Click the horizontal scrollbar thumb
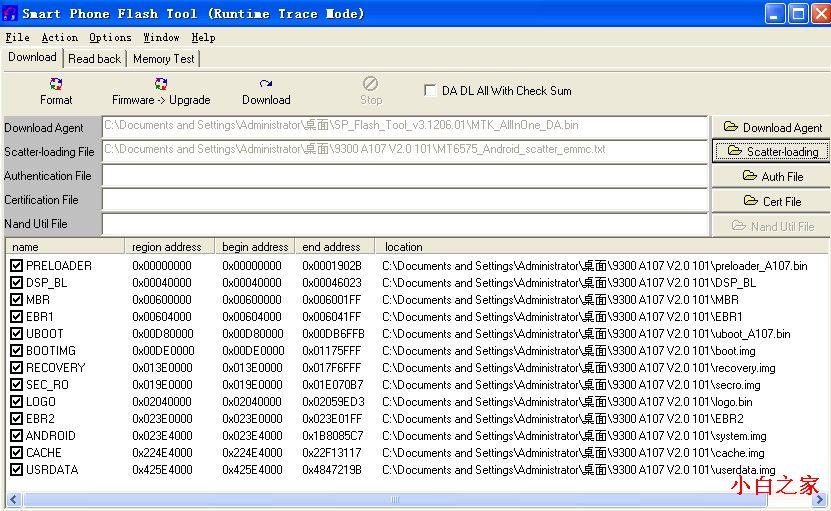Screen dimensions: 831x511 [394, 499]
